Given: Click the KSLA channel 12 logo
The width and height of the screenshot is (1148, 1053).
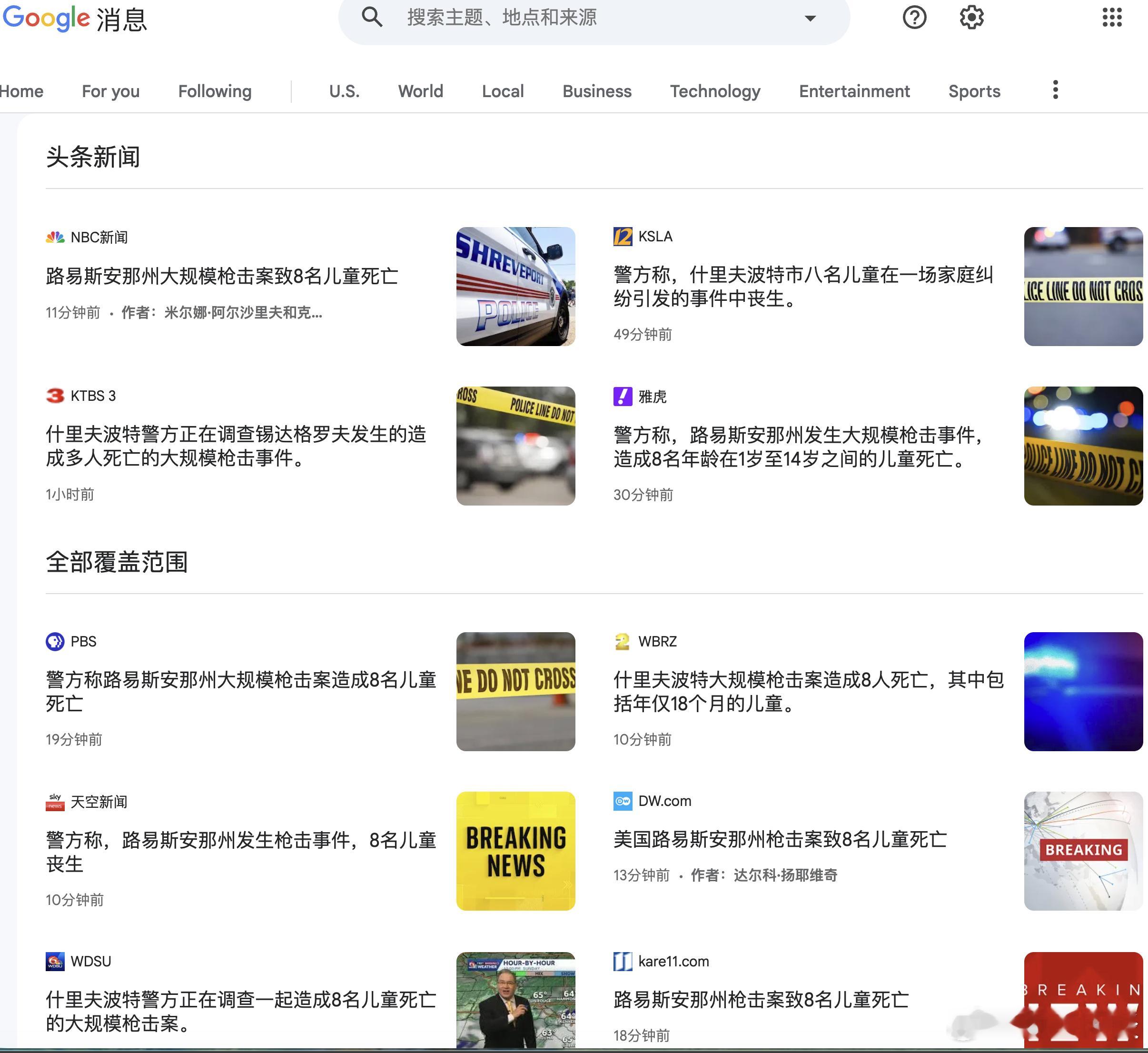Looking at the screenshot, I should tap(622, 237).
